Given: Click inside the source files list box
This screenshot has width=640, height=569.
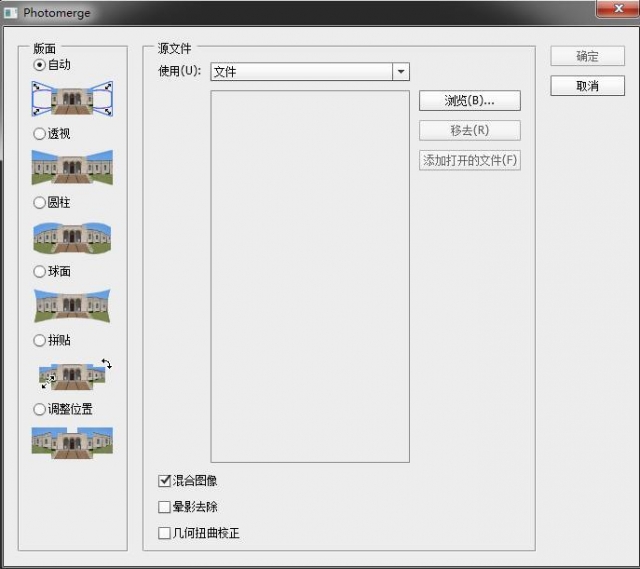Looking at the screenshot, I should (310, 277).
